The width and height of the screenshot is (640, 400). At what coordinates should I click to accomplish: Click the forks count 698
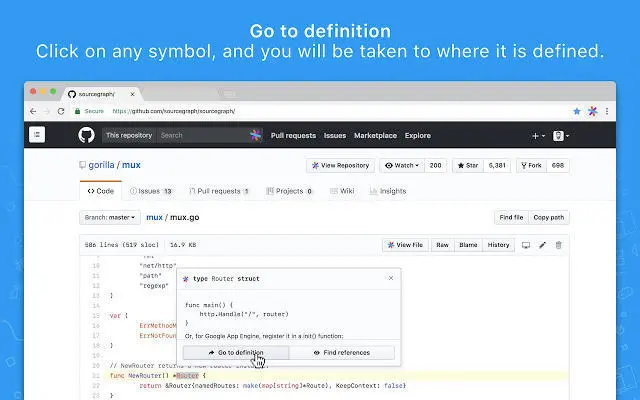(558, 166)
